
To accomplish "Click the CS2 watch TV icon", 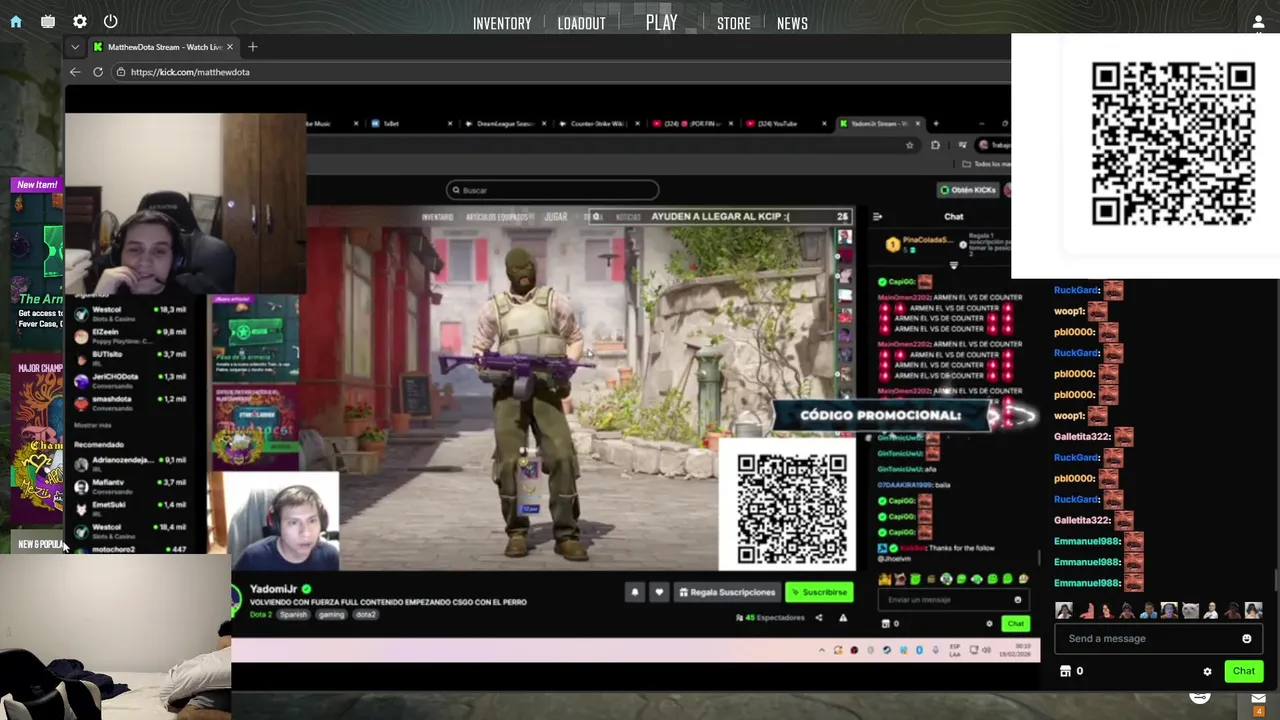I will tap(48, 21).
